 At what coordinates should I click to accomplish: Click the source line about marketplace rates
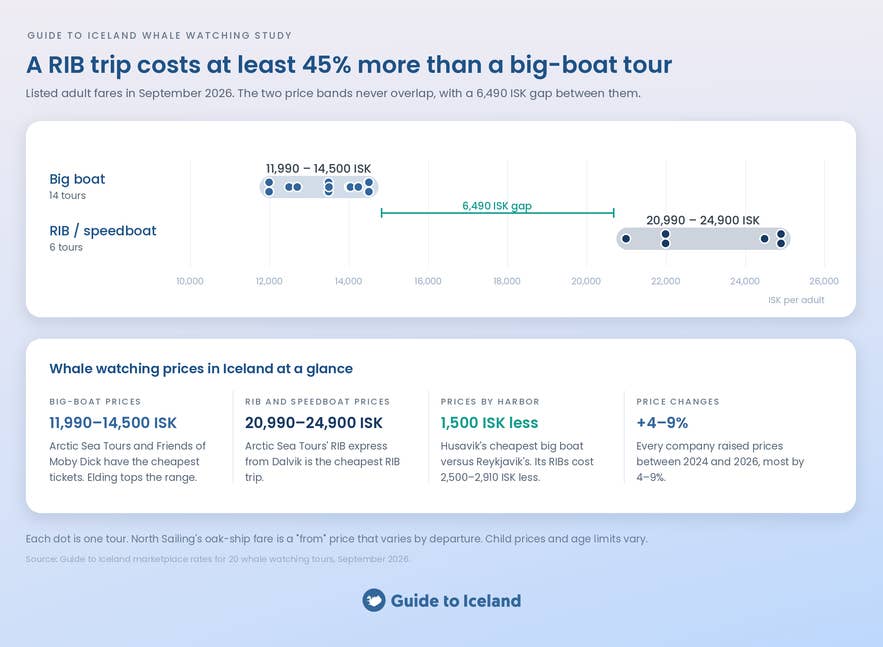point(217,559)
